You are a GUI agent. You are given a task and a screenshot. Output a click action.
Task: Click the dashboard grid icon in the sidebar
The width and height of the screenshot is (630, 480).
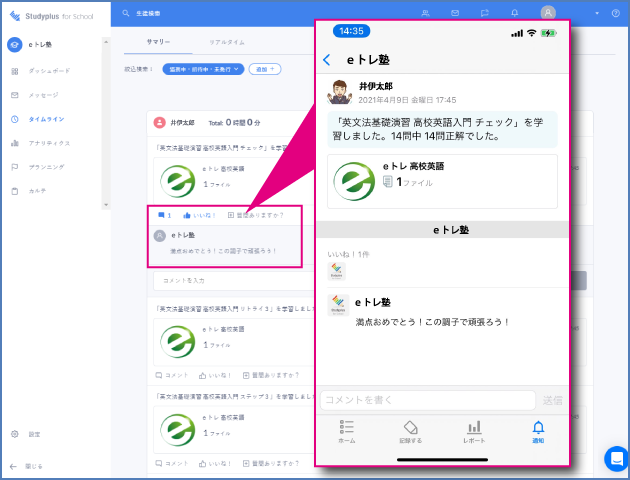(x=15, y=71)
